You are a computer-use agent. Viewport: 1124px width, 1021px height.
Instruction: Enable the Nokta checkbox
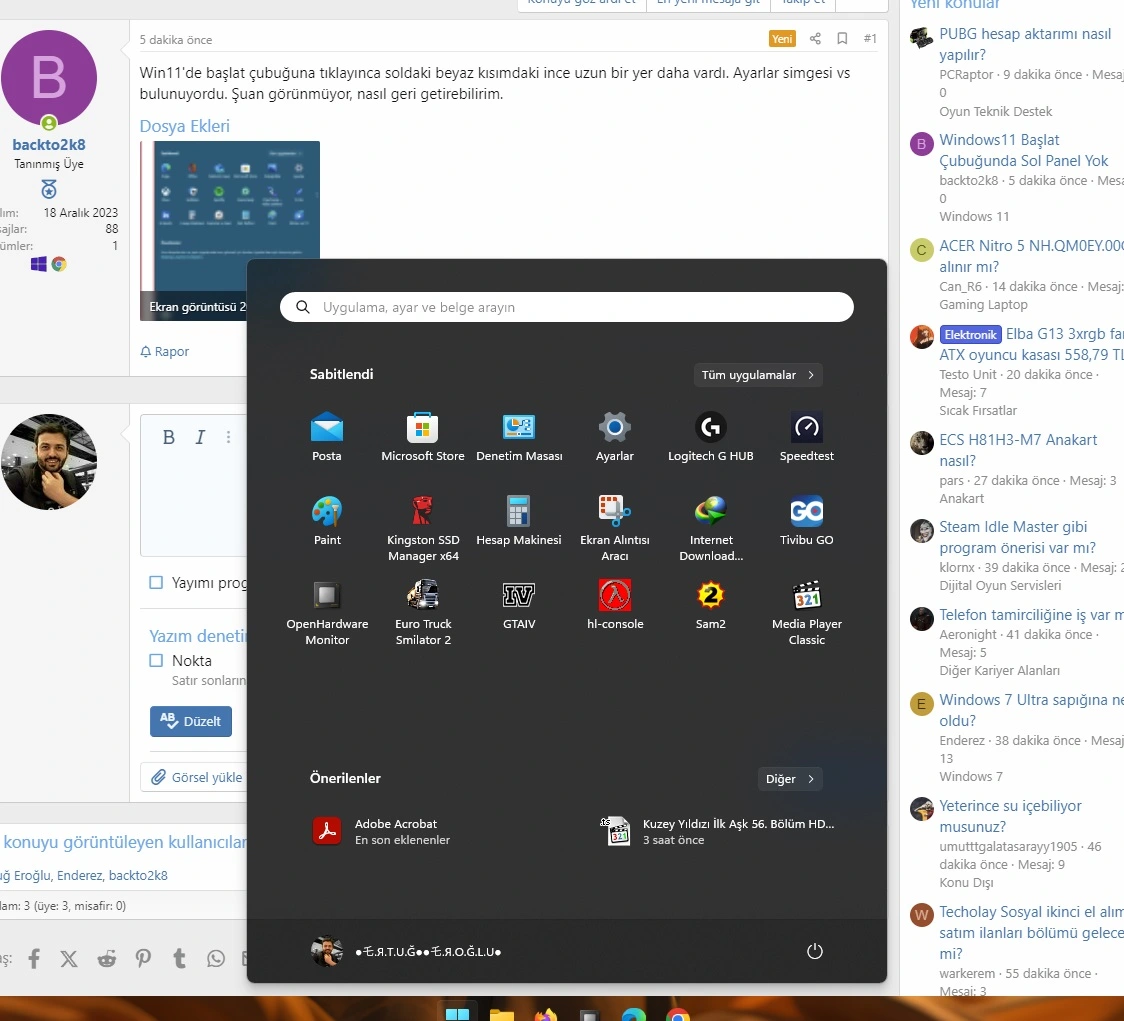click(x=156, y=661)
